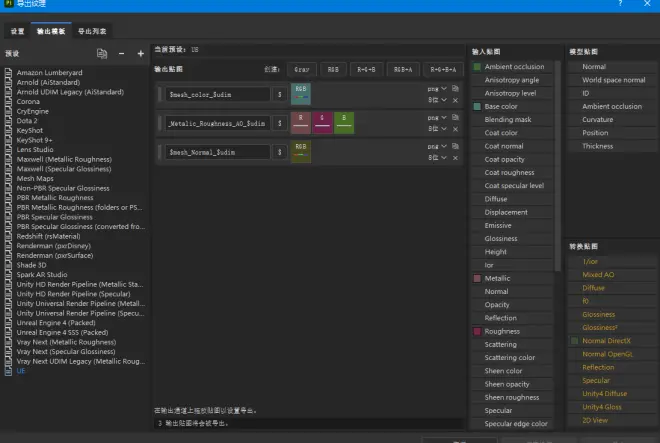Add a new preset with plus icon

tap(141, 53)
